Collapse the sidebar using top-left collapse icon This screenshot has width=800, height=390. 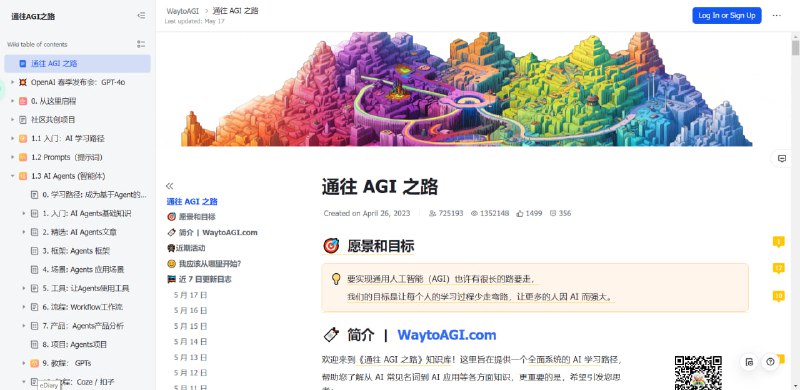(x=141, y=15)
